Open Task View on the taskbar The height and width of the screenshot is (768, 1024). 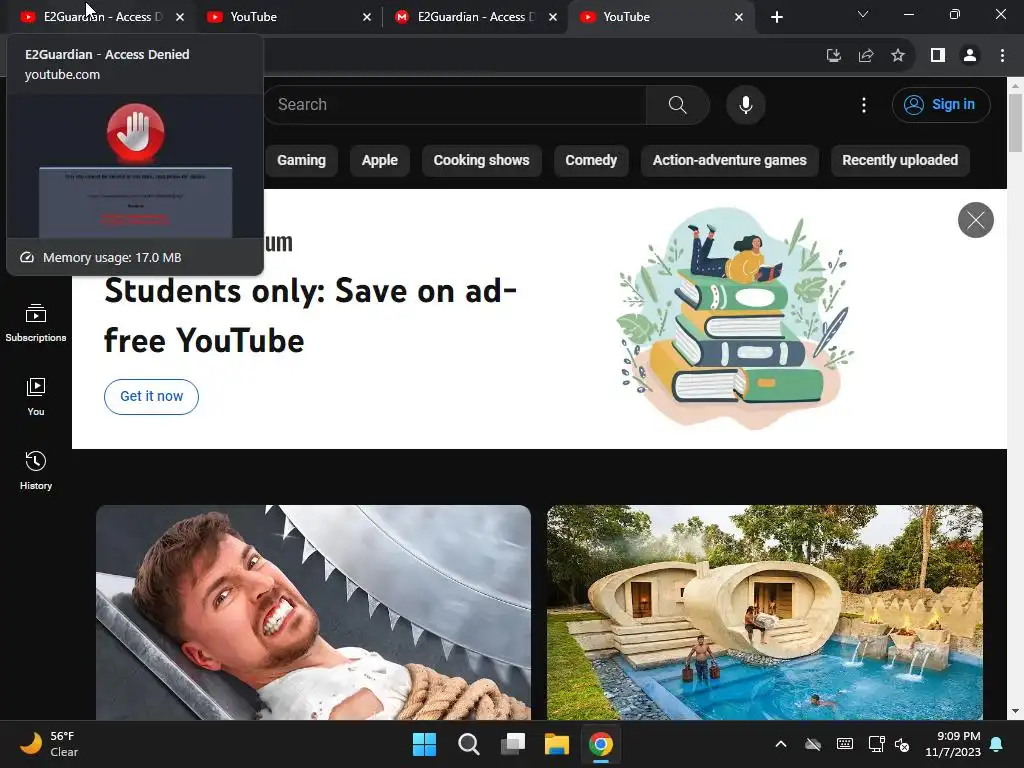pos(513,744)
